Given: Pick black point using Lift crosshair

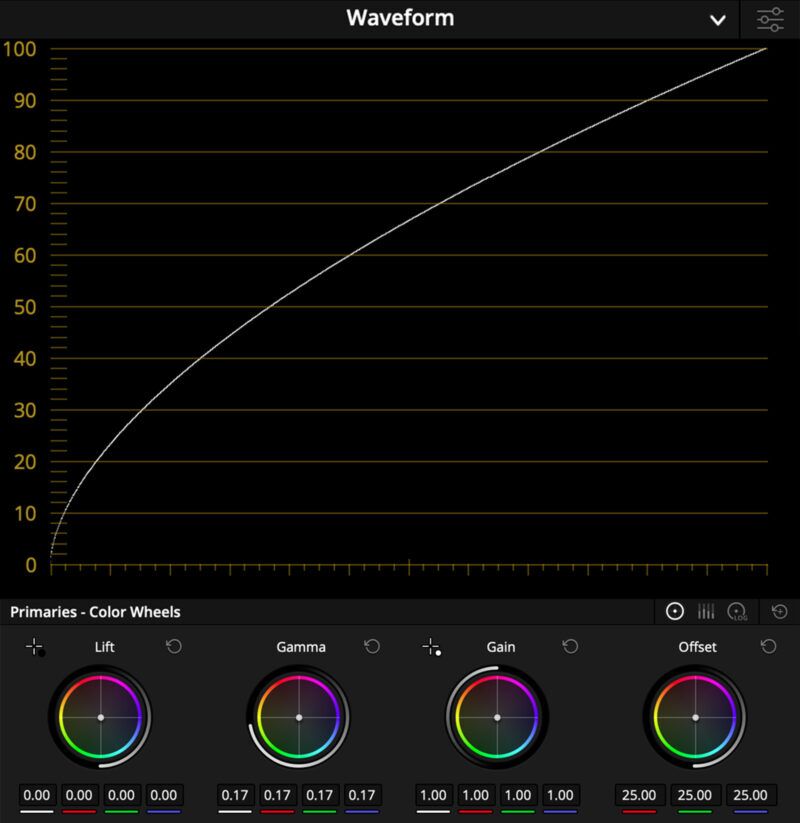Looking at the screenshot, I should pos(35,647).
